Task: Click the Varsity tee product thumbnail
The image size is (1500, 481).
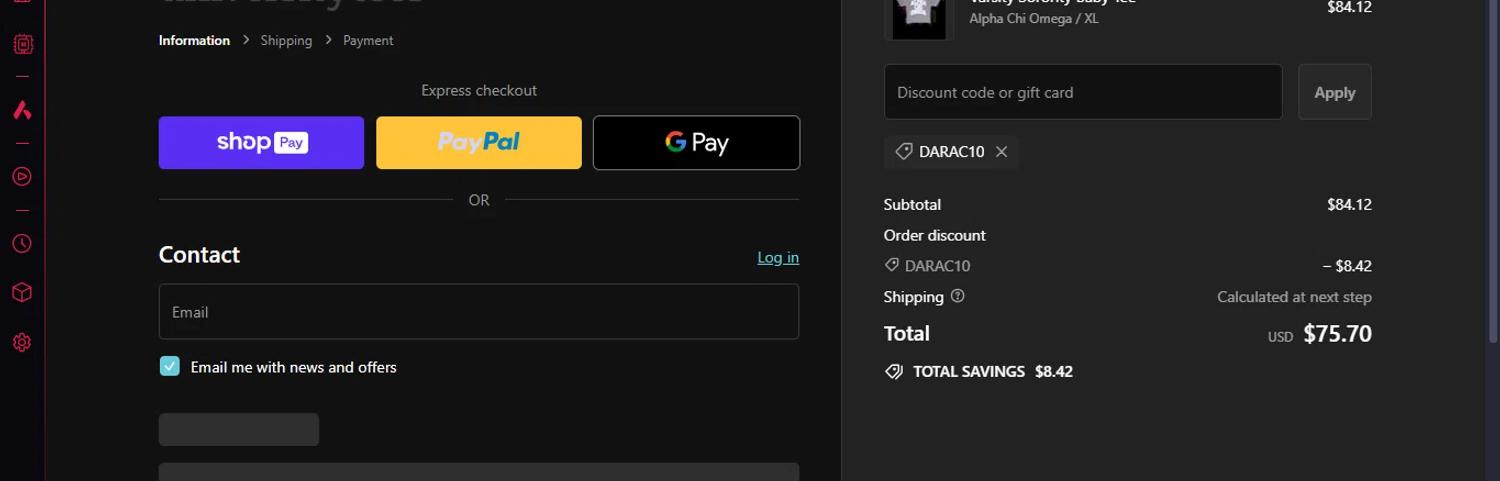Action: tap(918, 15)
